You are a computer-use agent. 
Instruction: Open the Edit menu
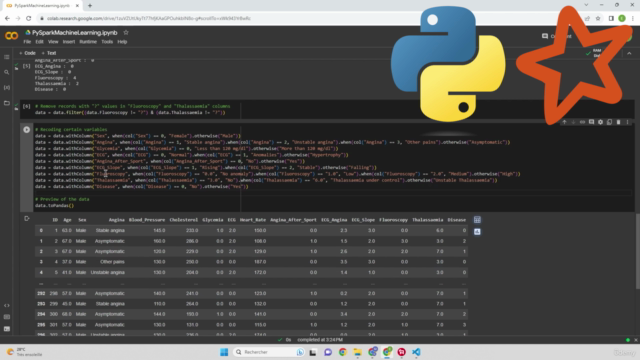pyautogui.click(x=39, y=42)
